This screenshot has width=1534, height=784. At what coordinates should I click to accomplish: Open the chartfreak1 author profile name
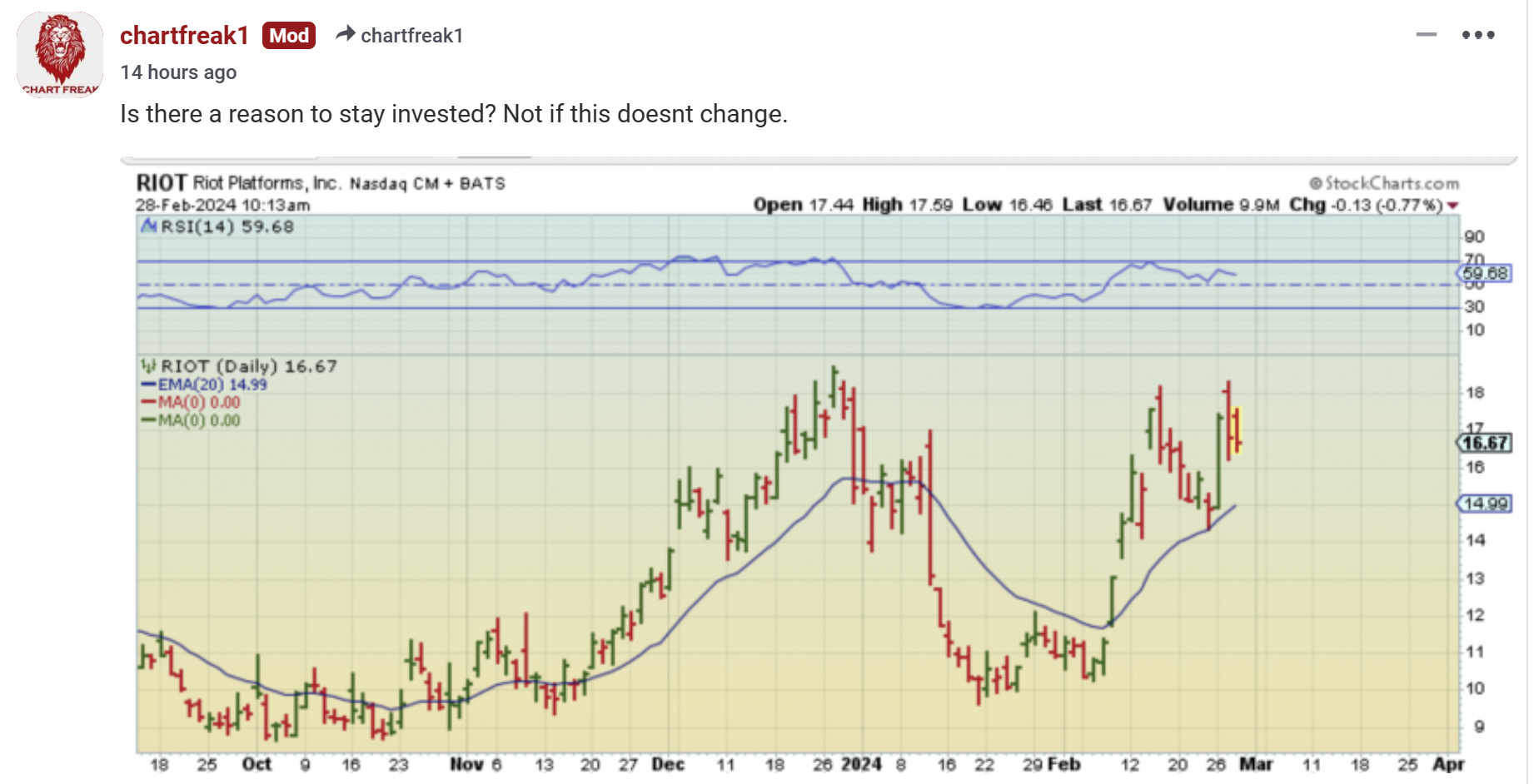[x=184, y=36]
